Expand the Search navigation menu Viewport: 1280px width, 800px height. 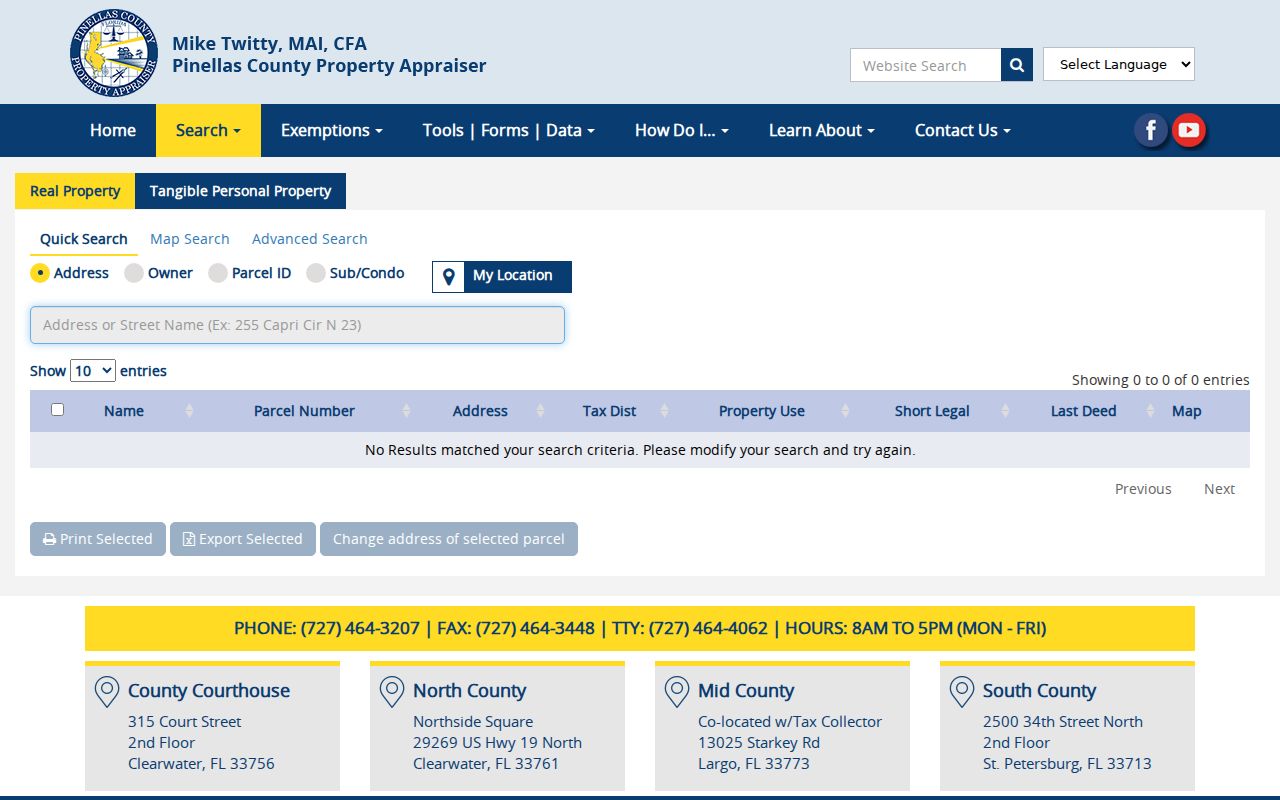click(x=208, y=130)
